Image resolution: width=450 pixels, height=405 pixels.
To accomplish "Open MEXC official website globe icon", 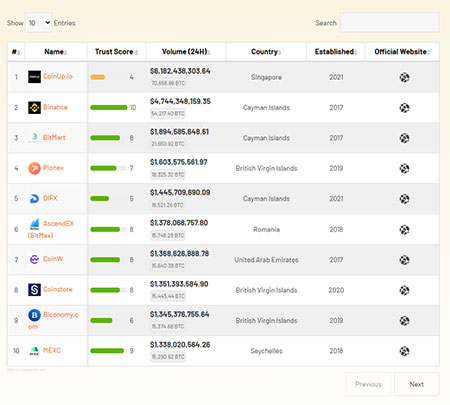I will (x=404, y=351).
